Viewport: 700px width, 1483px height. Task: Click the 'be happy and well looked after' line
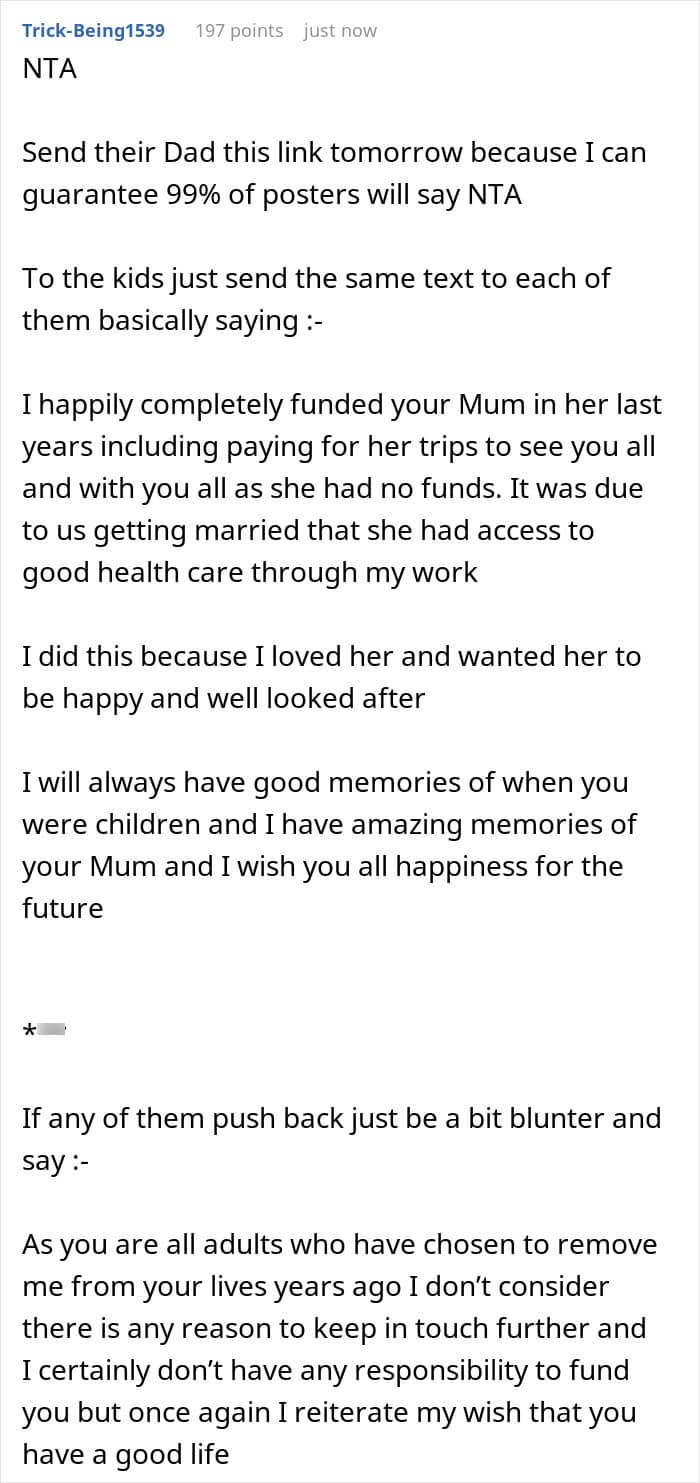click(224, 699)
